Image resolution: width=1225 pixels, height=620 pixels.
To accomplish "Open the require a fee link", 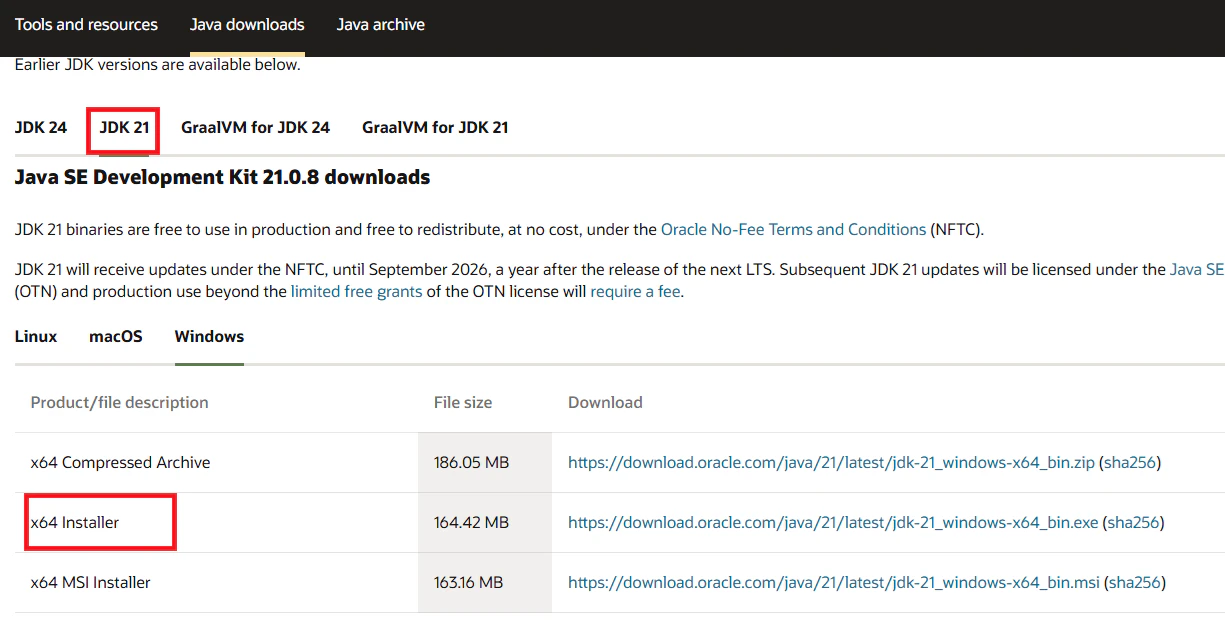I will click(635, 292).
